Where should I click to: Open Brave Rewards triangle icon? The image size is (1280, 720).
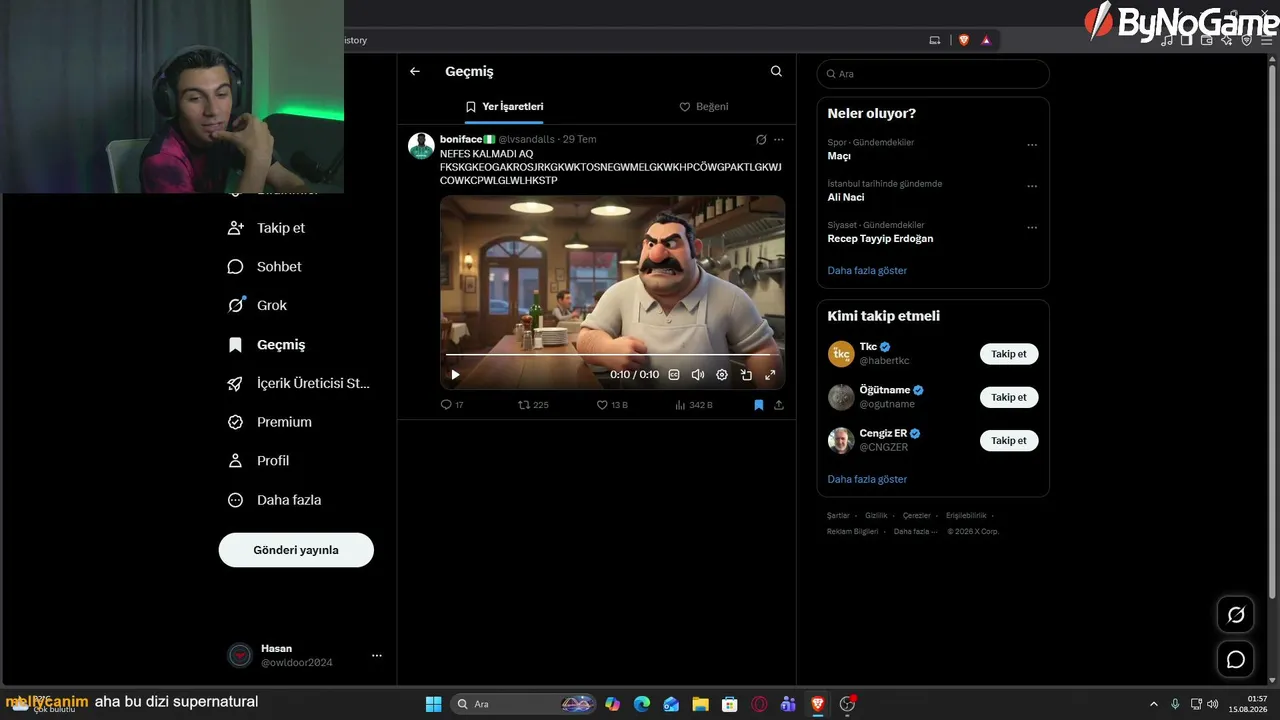coord(986,40)
